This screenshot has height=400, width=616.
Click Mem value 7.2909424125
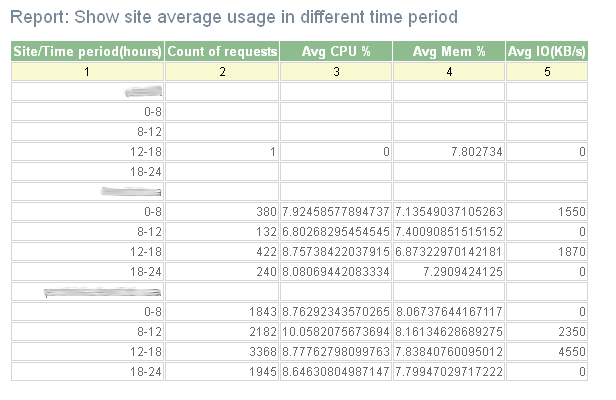pos(463,272)
